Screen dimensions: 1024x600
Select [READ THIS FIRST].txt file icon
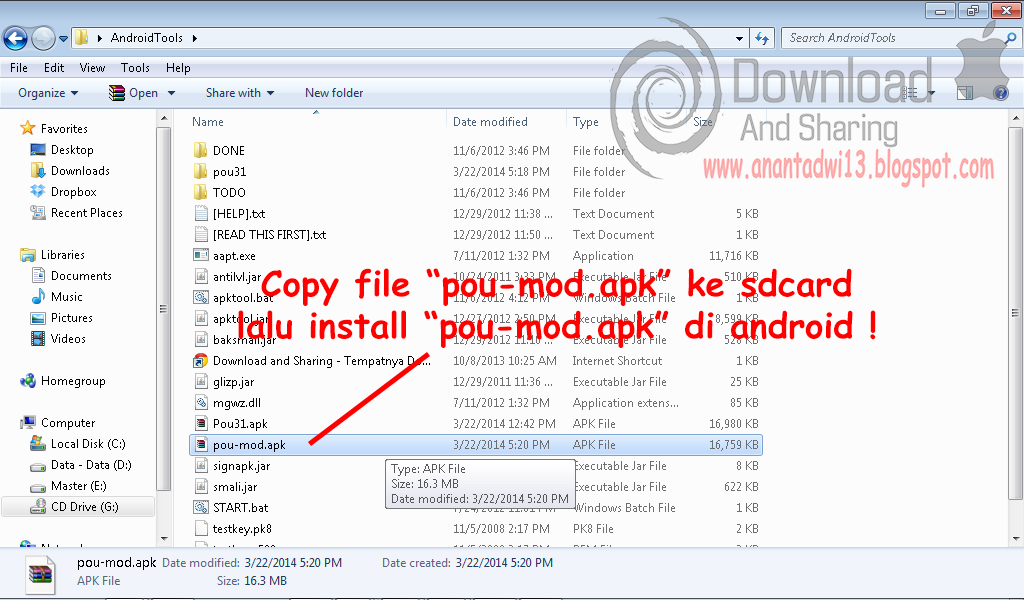[x=200, y=234]
